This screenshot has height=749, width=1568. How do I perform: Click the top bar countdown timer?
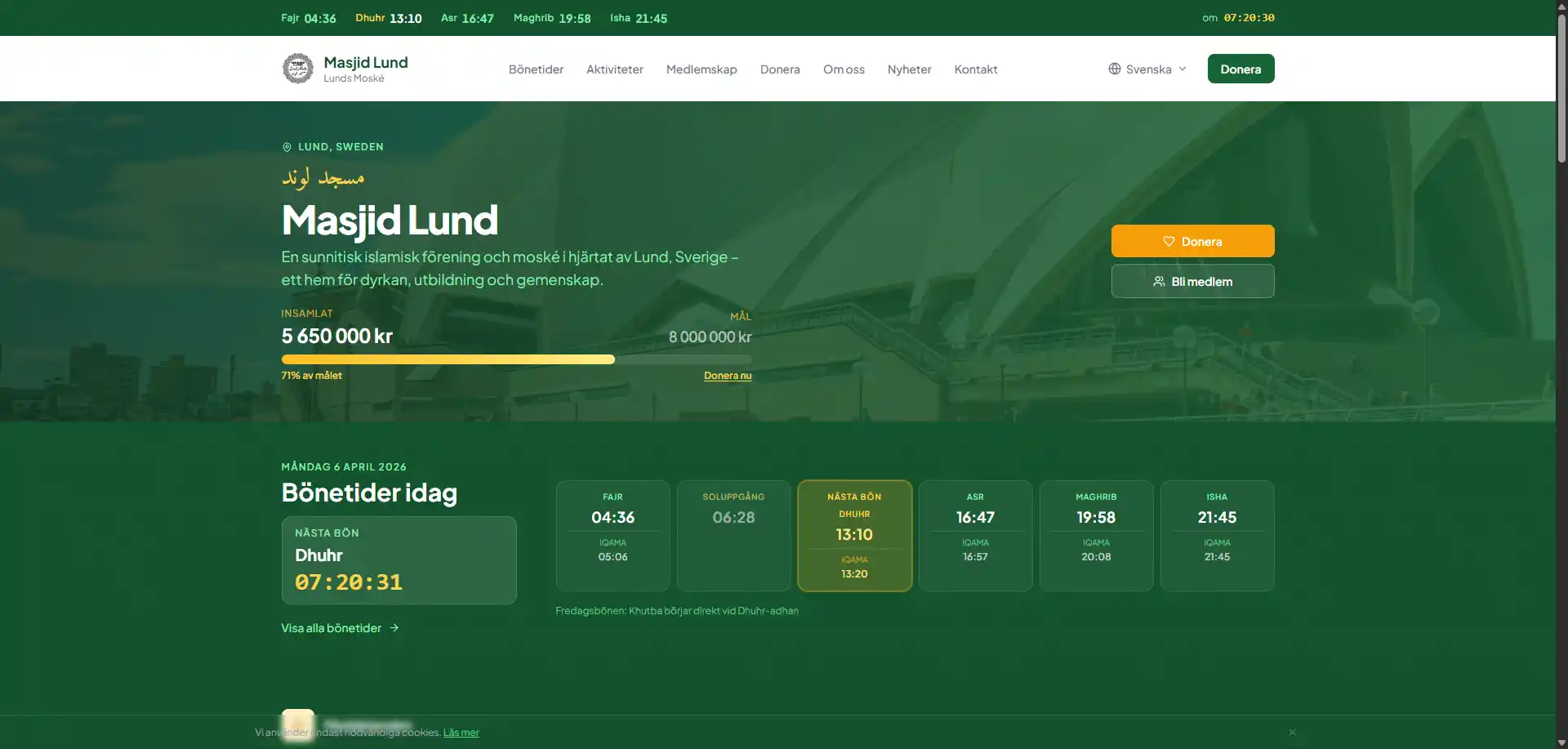click(1249, 18)
